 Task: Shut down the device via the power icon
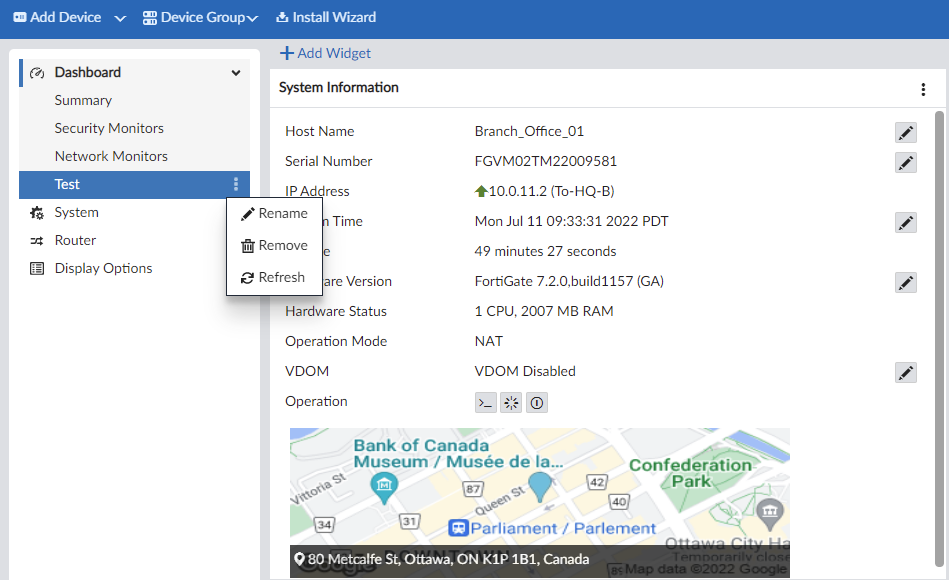tap(536, 402)
